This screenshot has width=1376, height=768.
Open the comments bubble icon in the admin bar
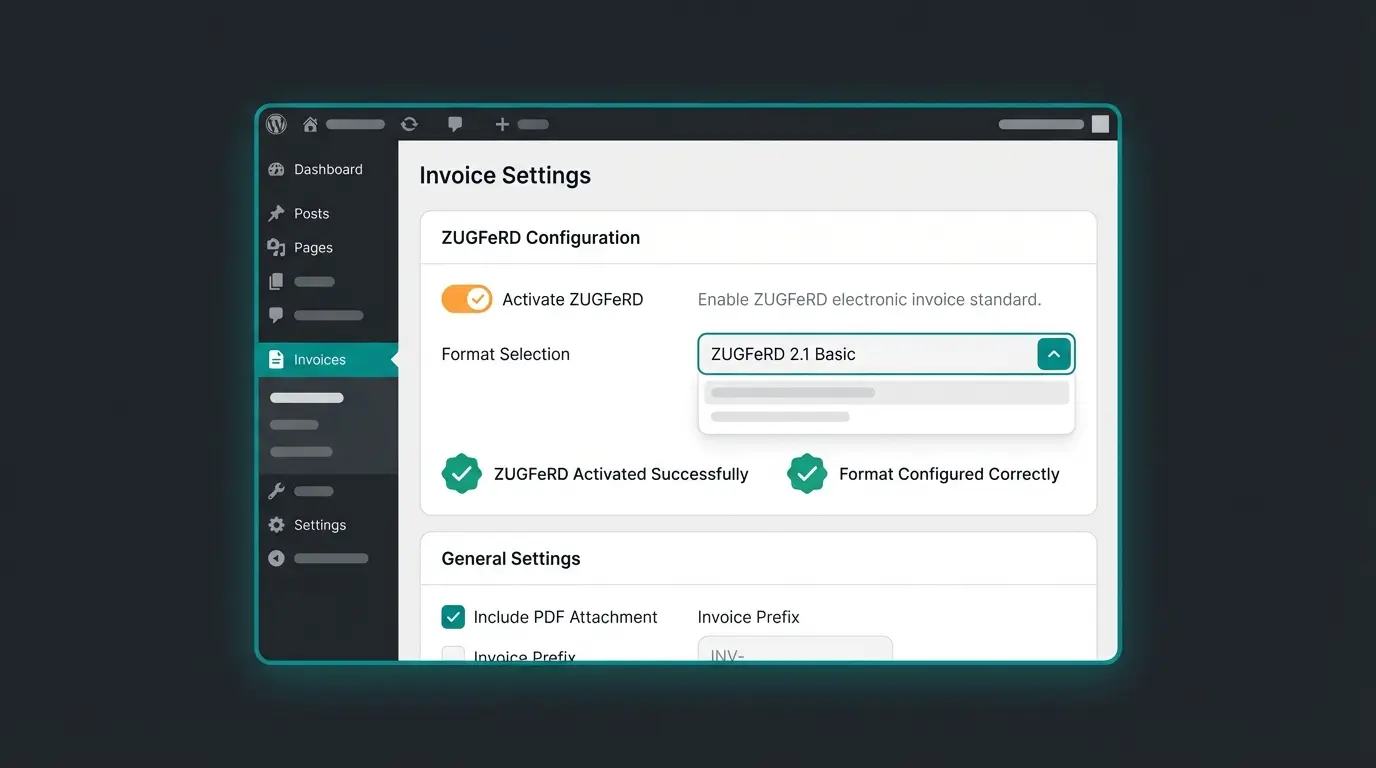pos(455,124)
